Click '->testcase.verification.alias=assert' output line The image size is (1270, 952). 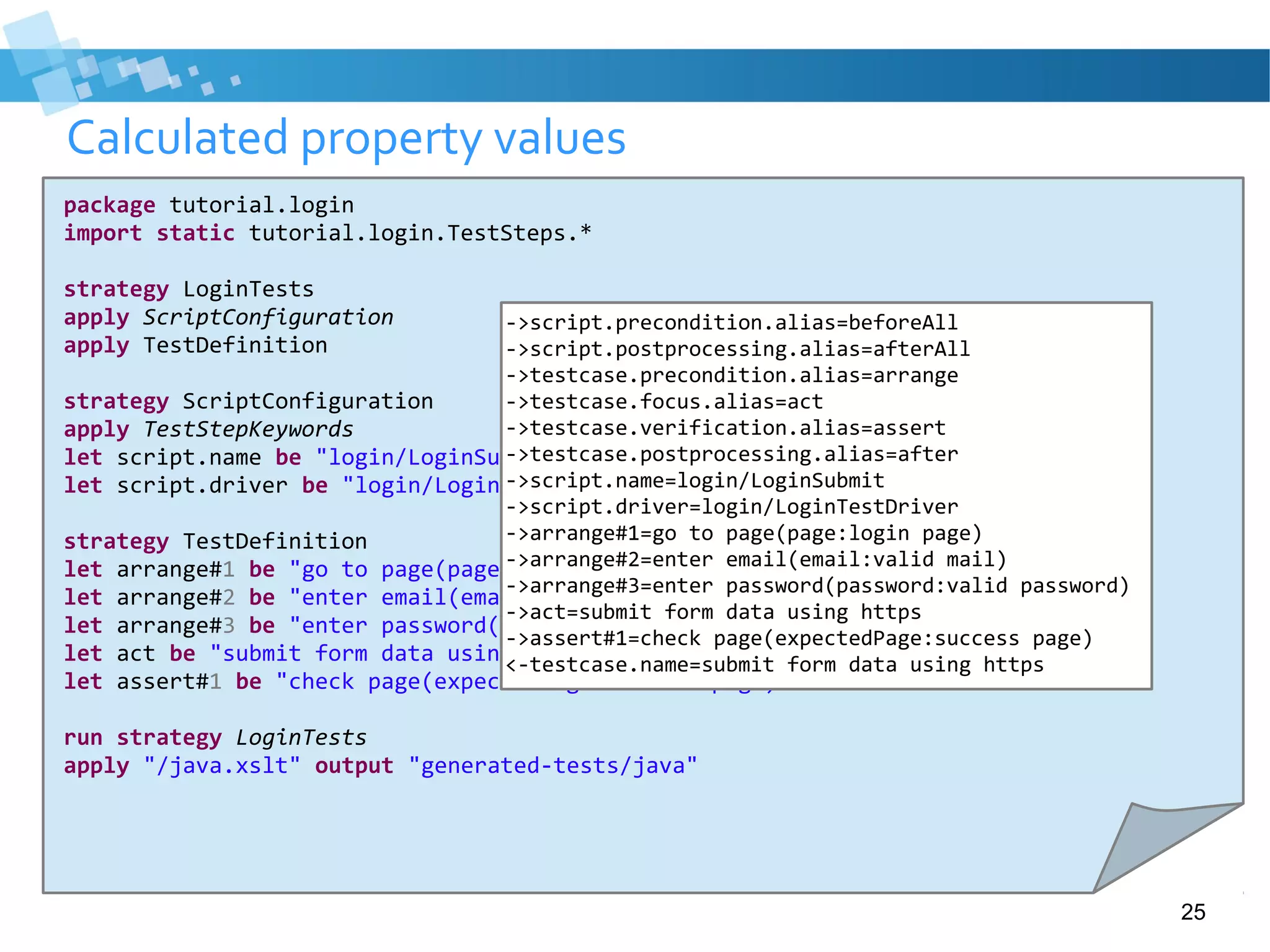click(x=726, y=428)
